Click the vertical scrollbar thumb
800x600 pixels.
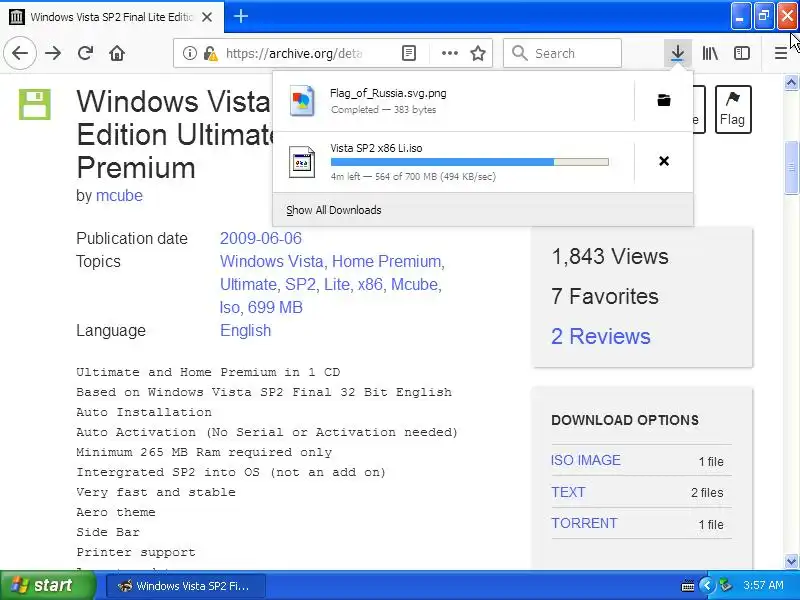click(791, 167)
